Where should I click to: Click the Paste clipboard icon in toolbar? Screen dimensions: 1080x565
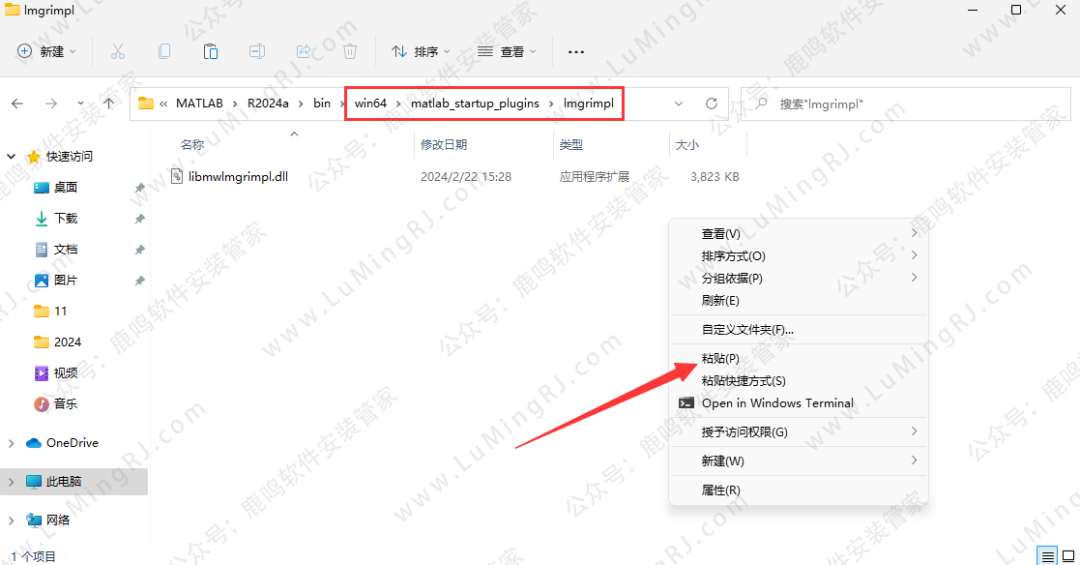(211, 52)
